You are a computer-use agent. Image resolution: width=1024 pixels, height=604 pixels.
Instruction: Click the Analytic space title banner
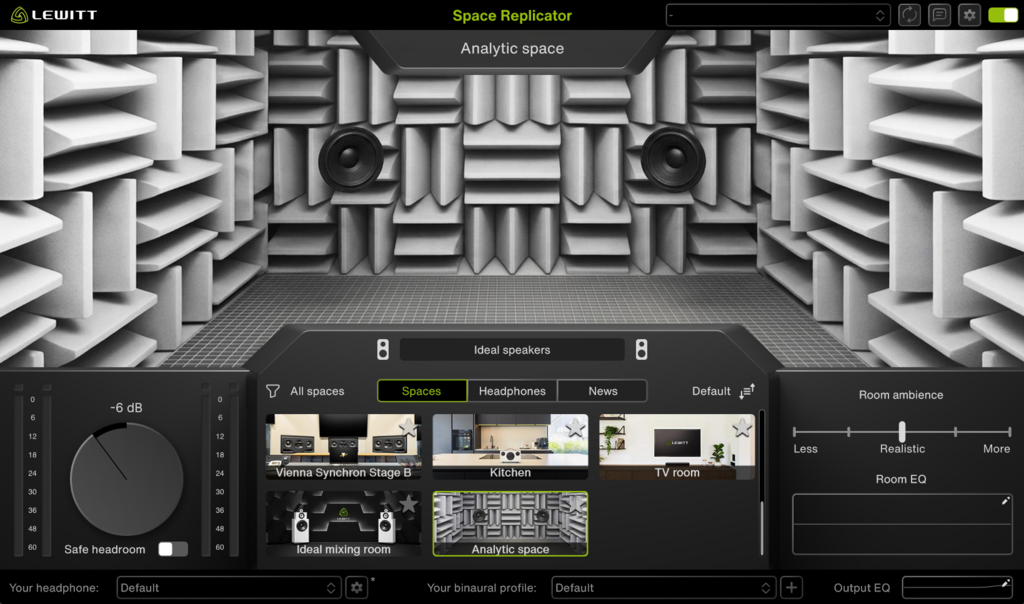(x=512, y=48)
